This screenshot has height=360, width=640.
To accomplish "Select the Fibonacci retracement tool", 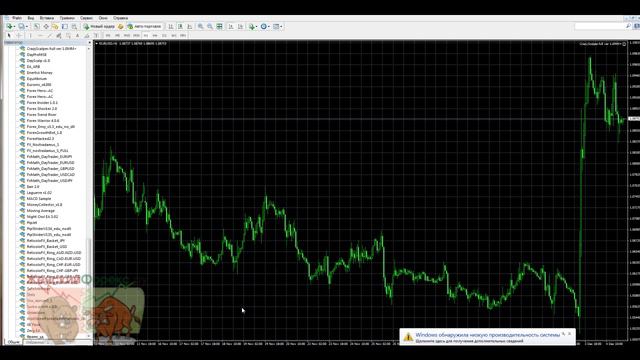I will point(68,36).
